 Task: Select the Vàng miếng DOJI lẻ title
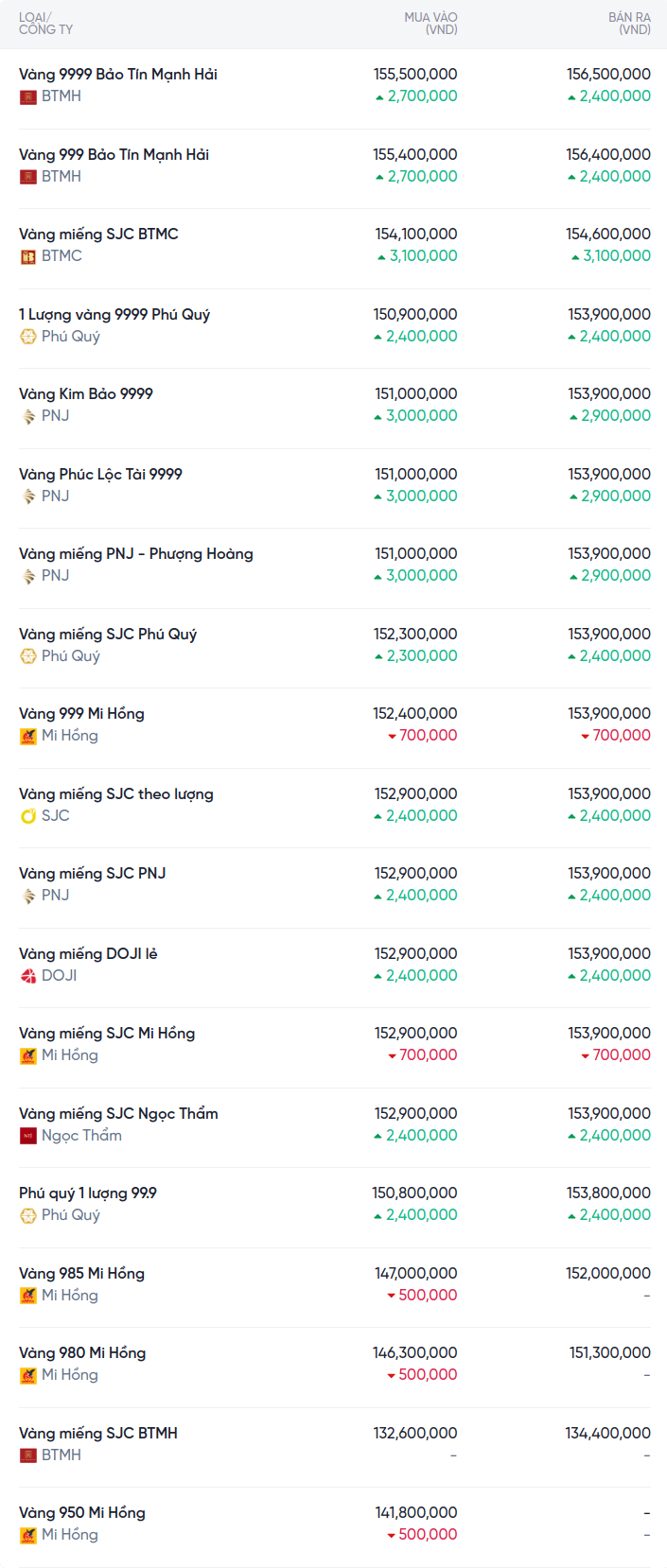click(88, 953)
